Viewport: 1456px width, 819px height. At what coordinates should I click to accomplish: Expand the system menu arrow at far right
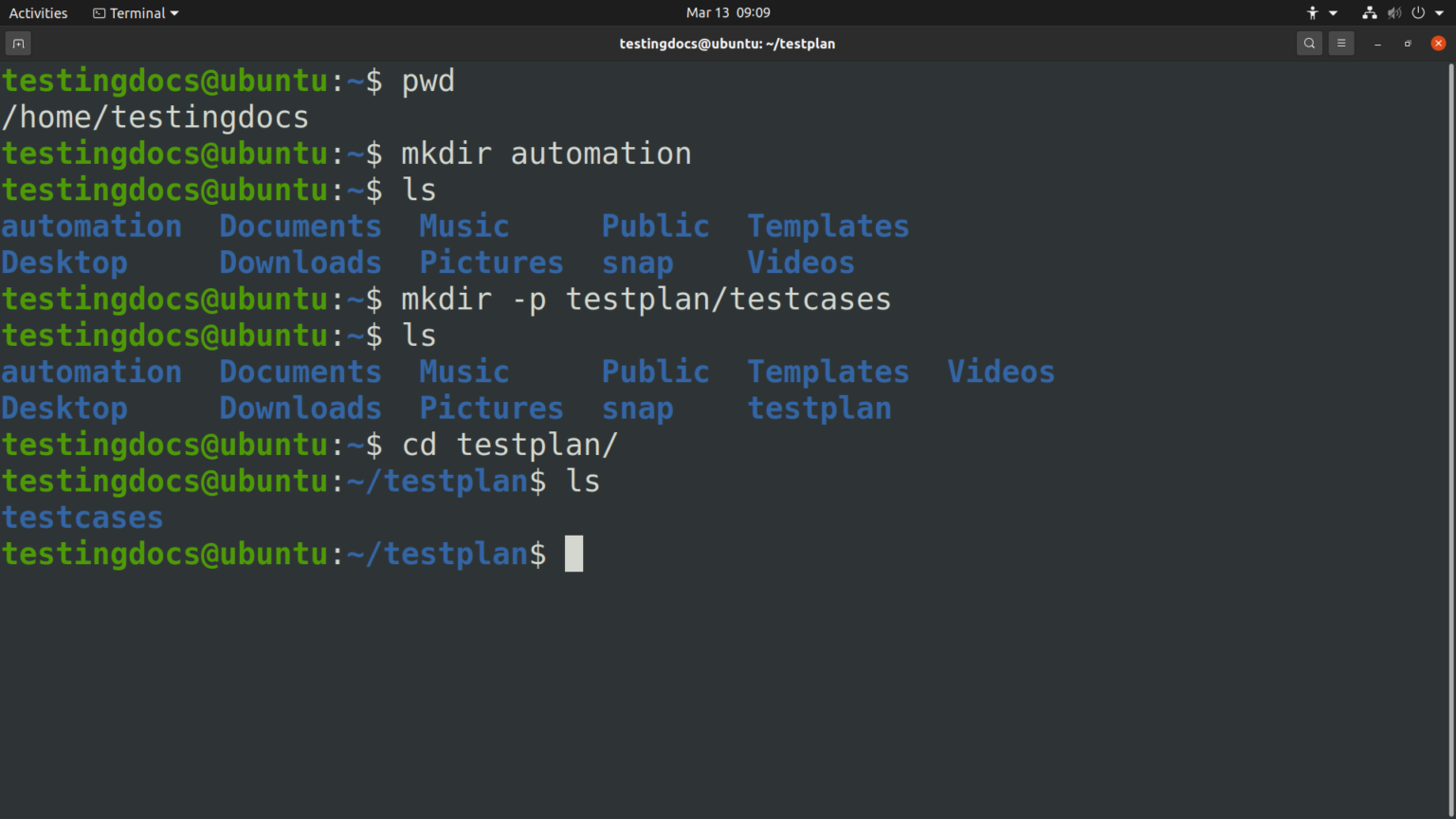[x=1439, y=13]
